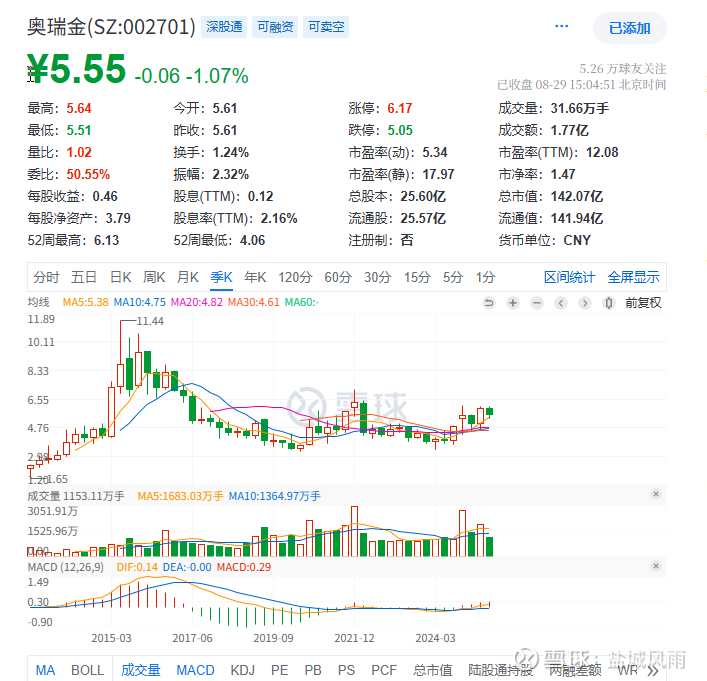
Task: Switch to the 60分 chart tab
Action: click(338, 277)
